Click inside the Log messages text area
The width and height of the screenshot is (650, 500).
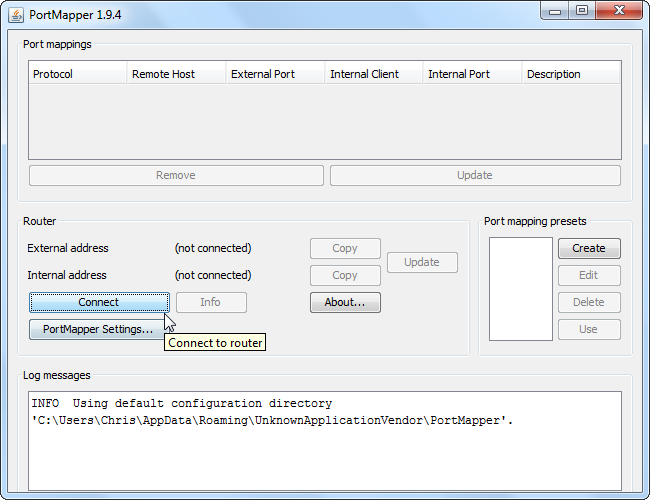[325, 441]
